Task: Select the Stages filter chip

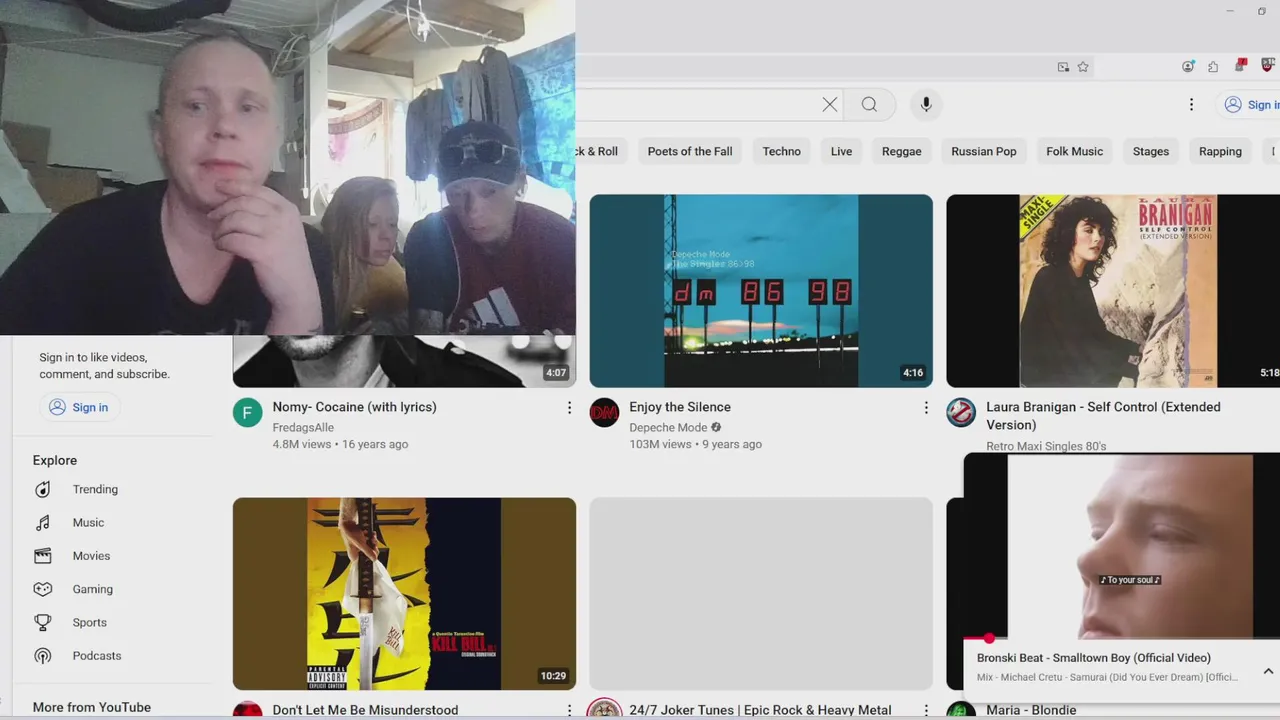Action: point(1151,151)
